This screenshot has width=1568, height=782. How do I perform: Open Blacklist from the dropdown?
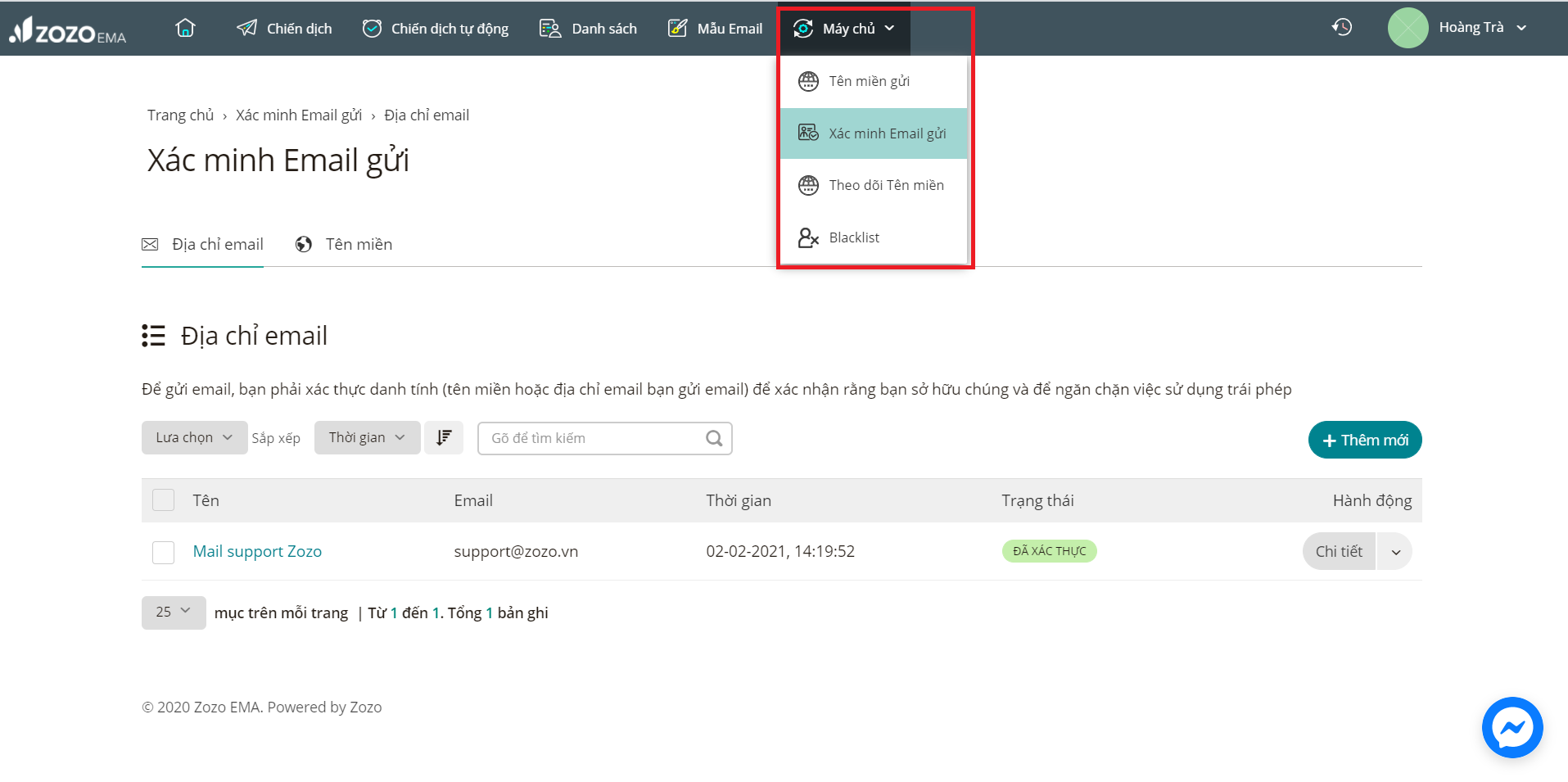[x=874, y=237]
